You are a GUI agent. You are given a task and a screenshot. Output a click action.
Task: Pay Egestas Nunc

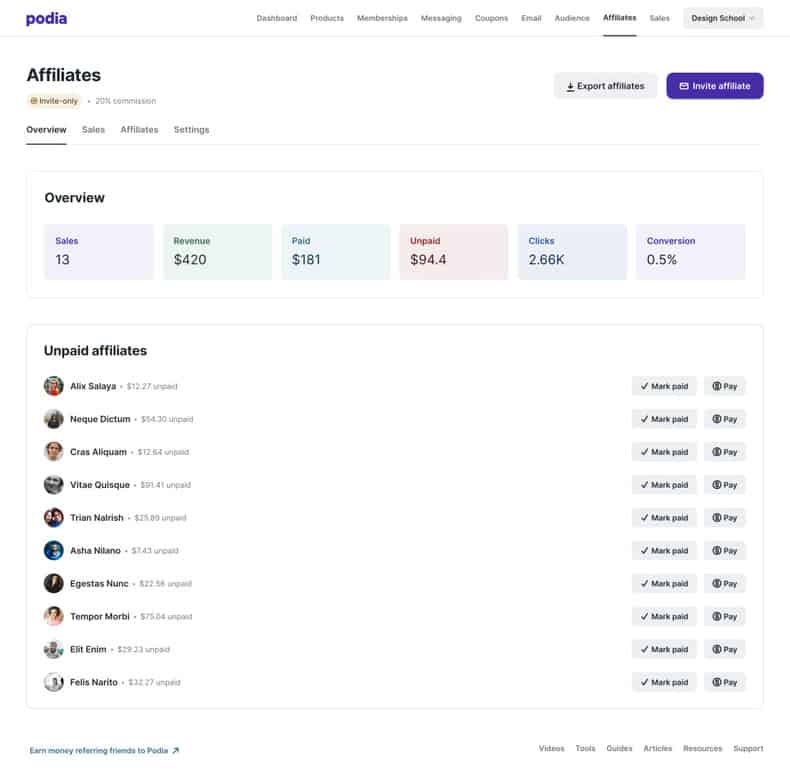(x=725, y=583)
